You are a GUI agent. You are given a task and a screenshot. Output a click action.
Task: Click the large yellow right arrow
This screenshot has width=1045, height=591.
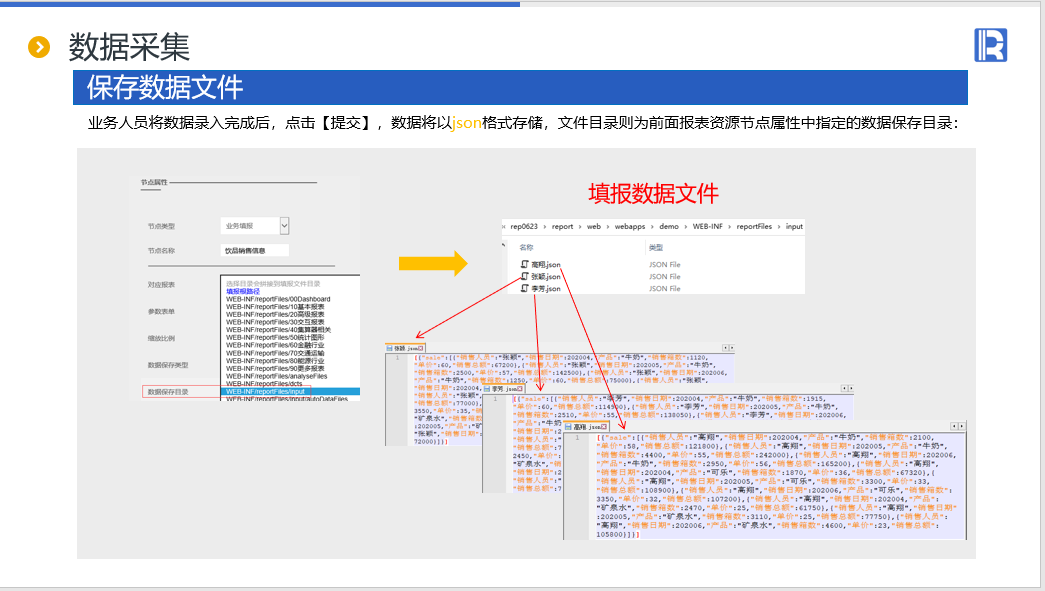(432, 263)
